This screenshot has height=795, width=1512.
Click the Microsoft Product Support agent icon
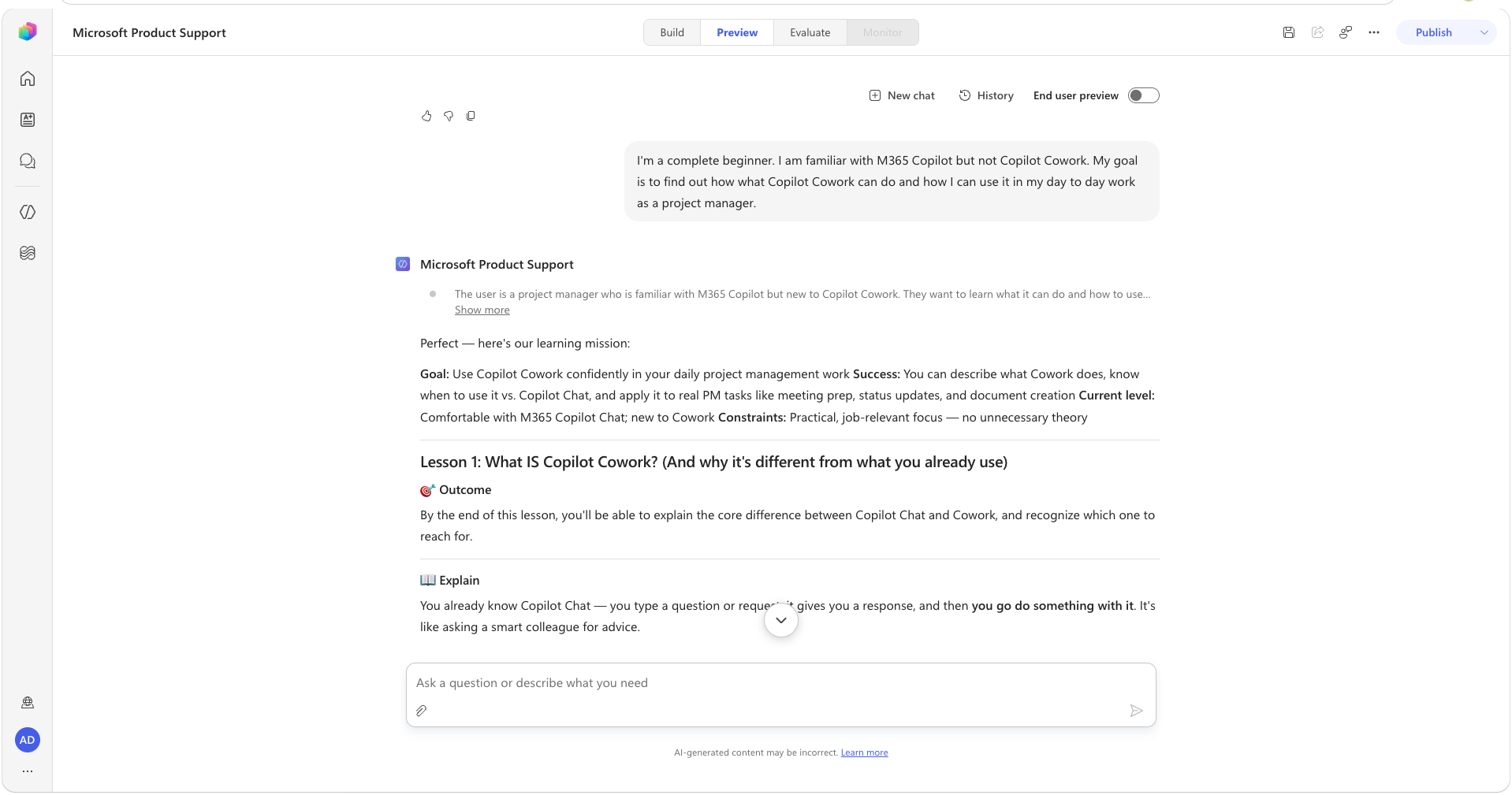coord(403,264)
